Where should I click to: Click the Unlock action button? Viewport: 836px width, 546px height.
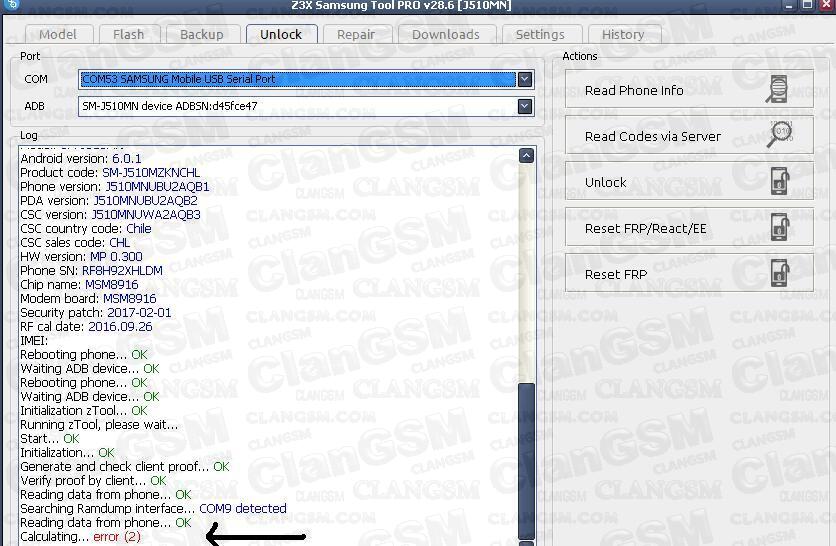(x=689, y=182)
